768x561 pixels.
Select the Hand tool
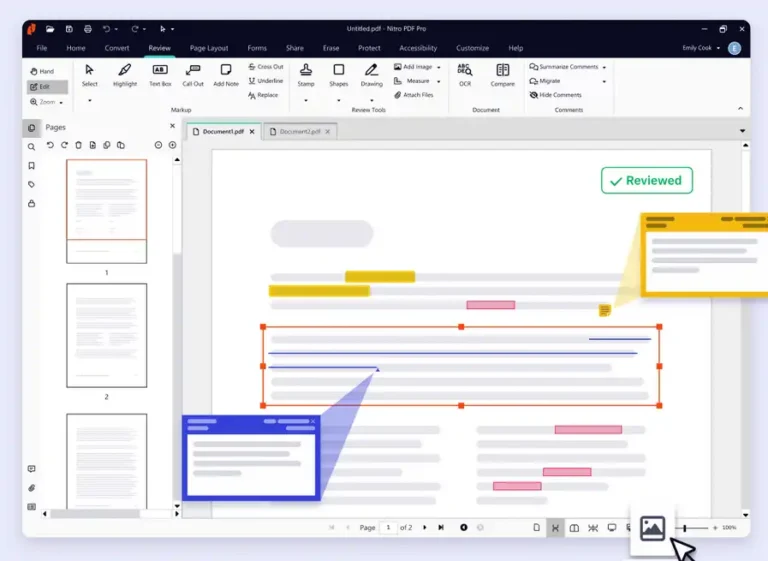pyautogui.click(x=42, y=71)
